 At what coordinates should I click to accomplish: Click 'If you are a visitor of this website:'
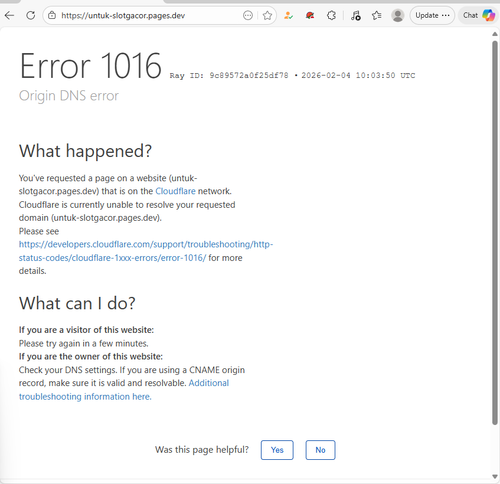click(86, 330)
